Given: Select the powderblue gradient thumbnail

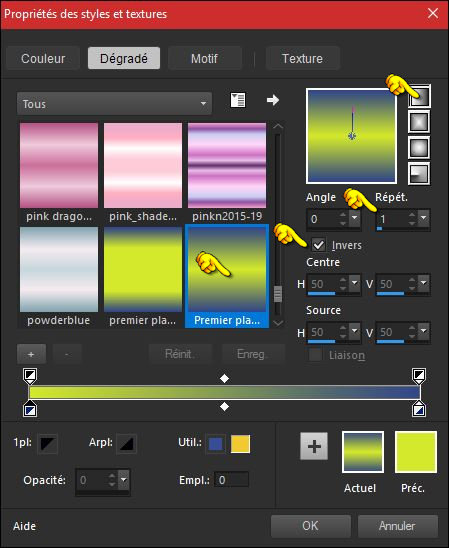Looking at the screenshot, I should 59,277.
